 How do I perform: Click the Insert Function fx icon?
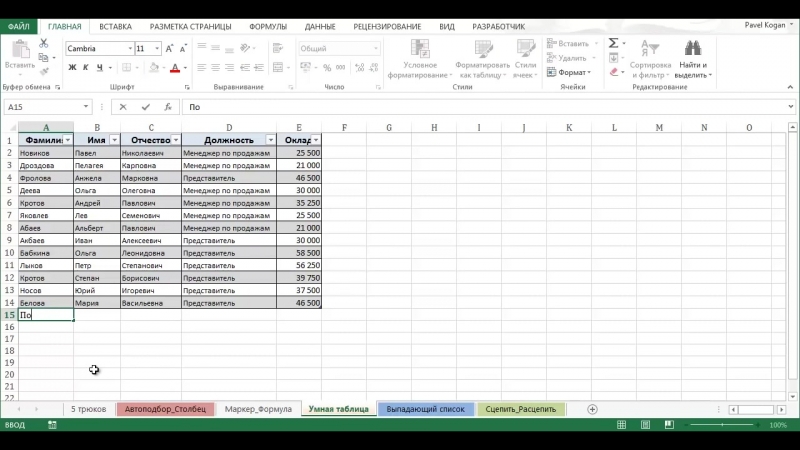(167, 107)
